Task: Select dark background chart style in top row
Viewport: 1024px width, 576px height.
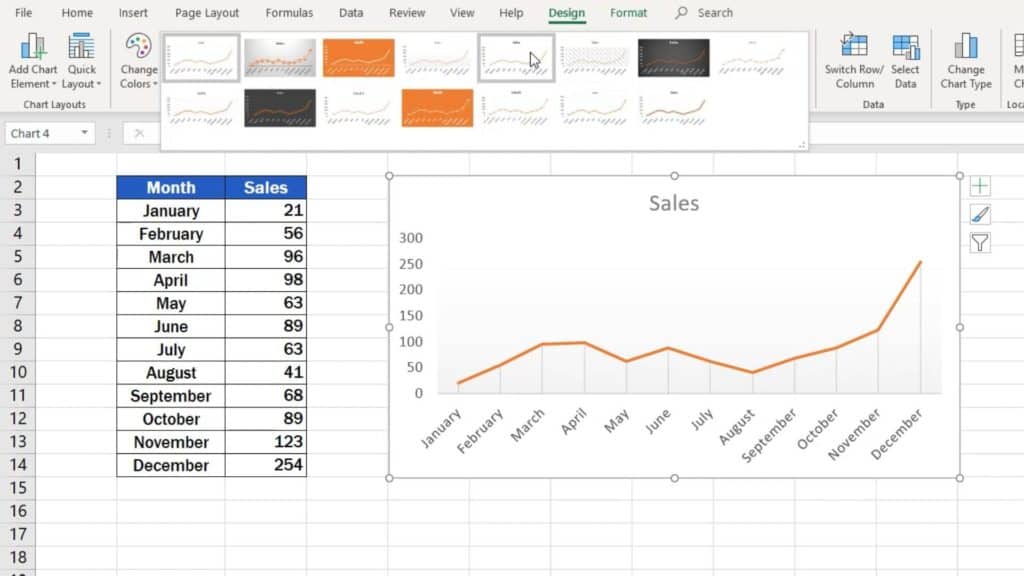Action: point(673,58)
